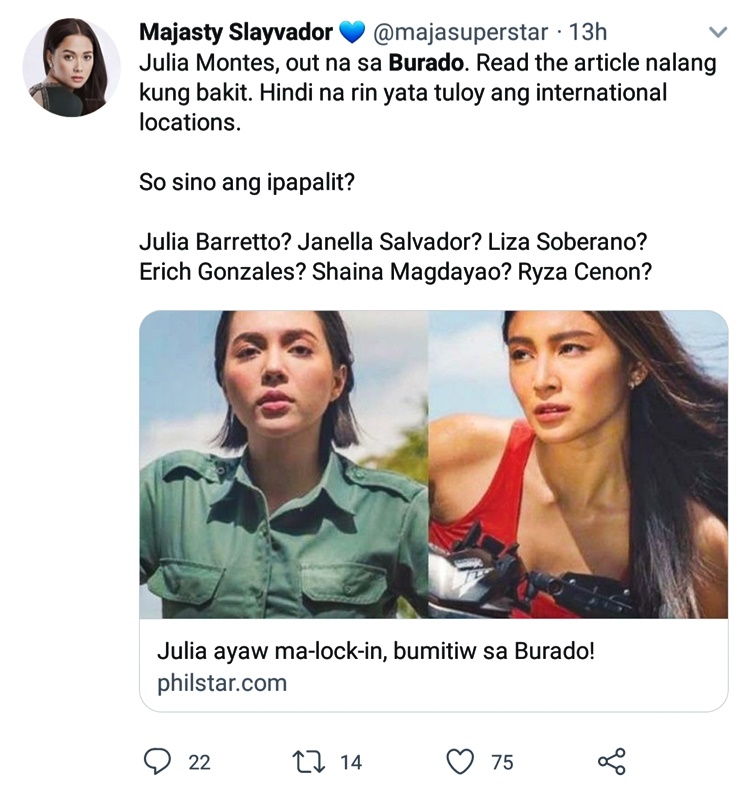Viewport: 750px width, 788px height.
Task: Visit the philstar.com source link
Action: pos(222,683)
